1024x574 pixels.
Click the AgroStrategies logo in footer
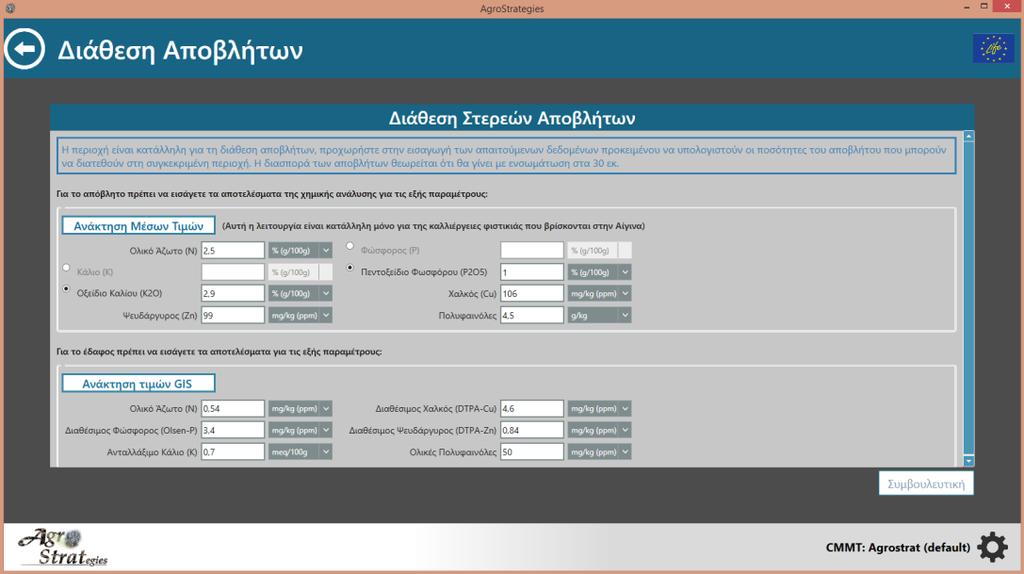pos(63,547)
